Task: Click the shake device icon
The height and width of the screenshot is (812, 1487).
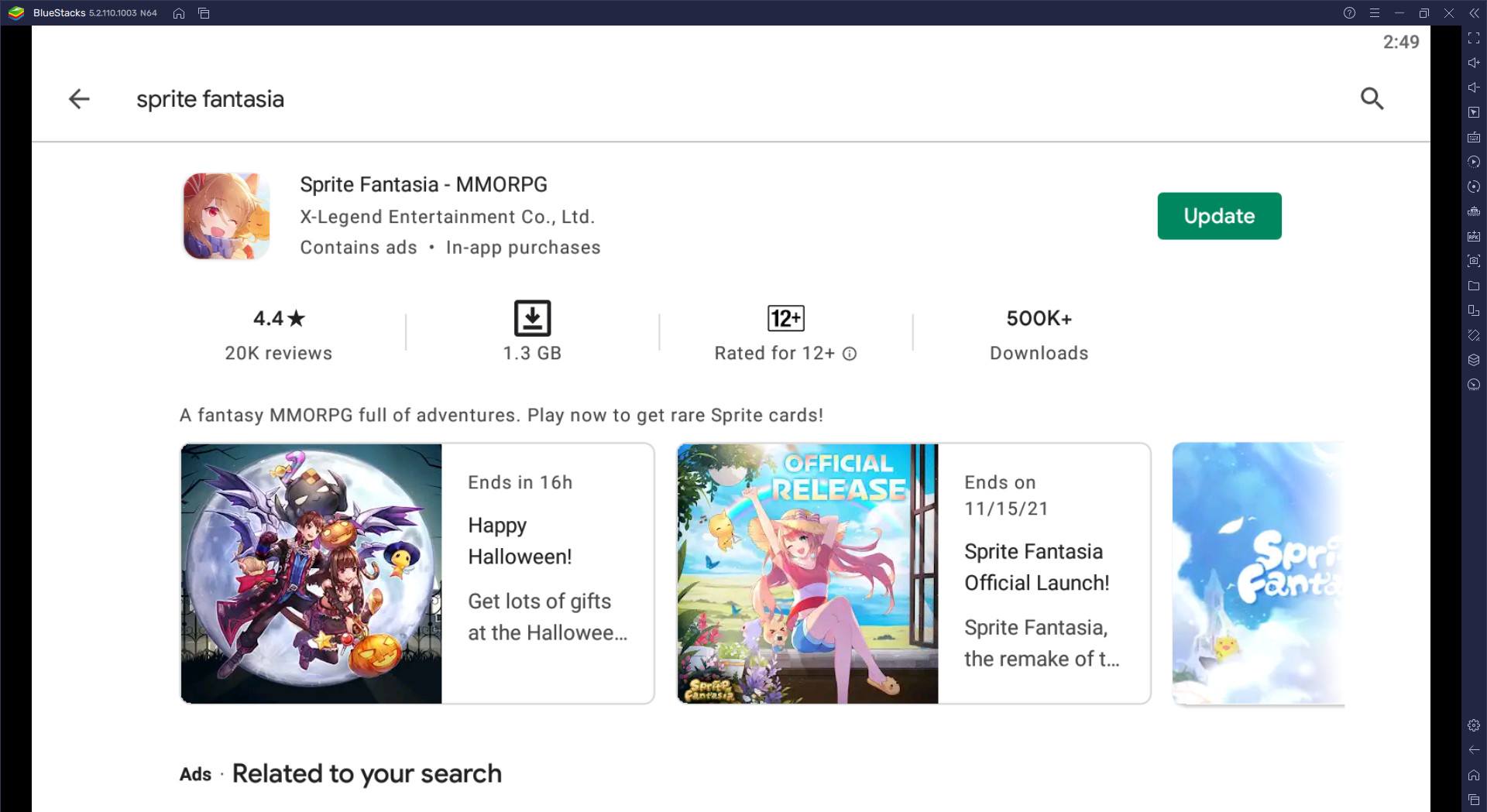Action: tap(1474, 335)
